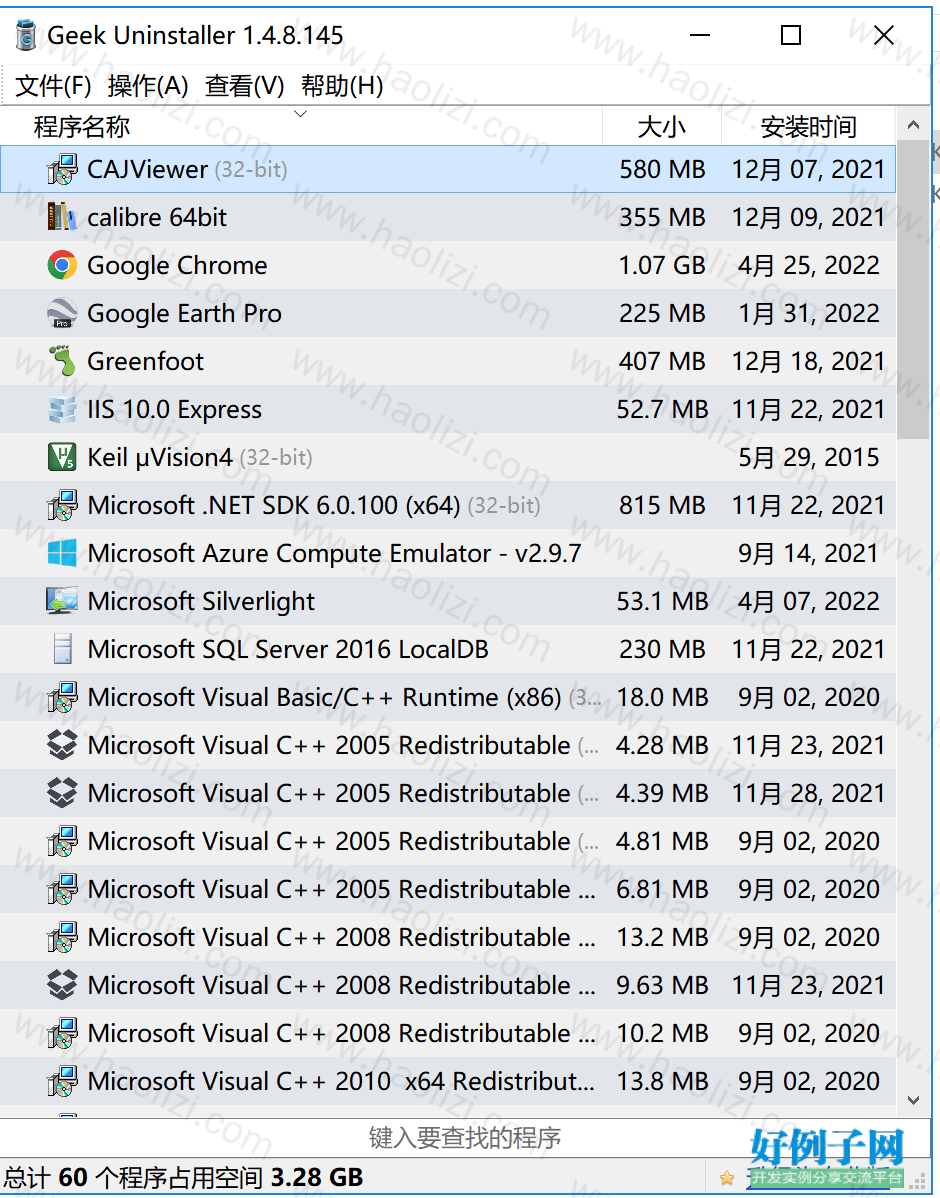The width and height of the screenshot is (940, 1198).
Task: Open the 帮助(H) menu
Action: click(342, 86)
